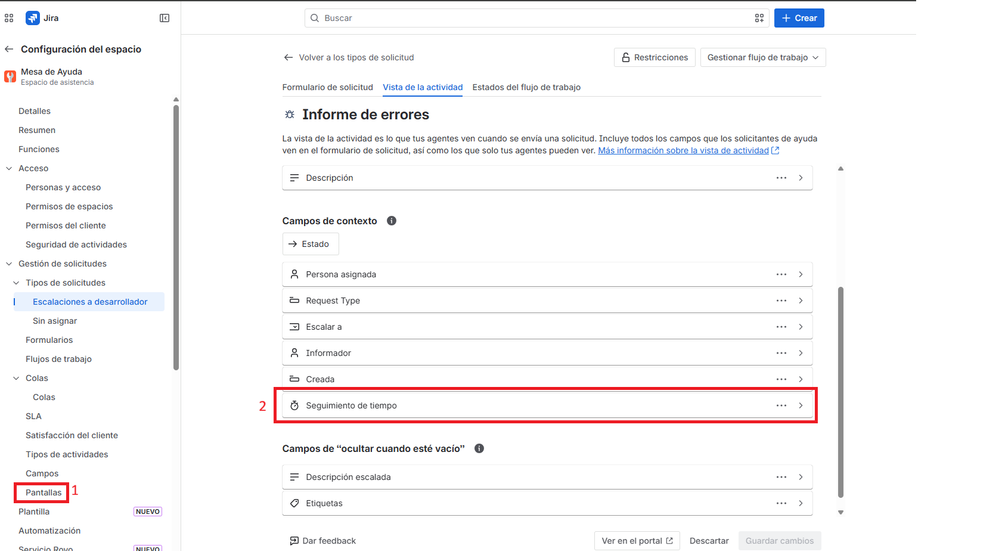Collapse the sidebar with the panel icon
Image resolution: width=999 pixels, height=551 pixels.
pyautogui.click(x=164, y=18)
